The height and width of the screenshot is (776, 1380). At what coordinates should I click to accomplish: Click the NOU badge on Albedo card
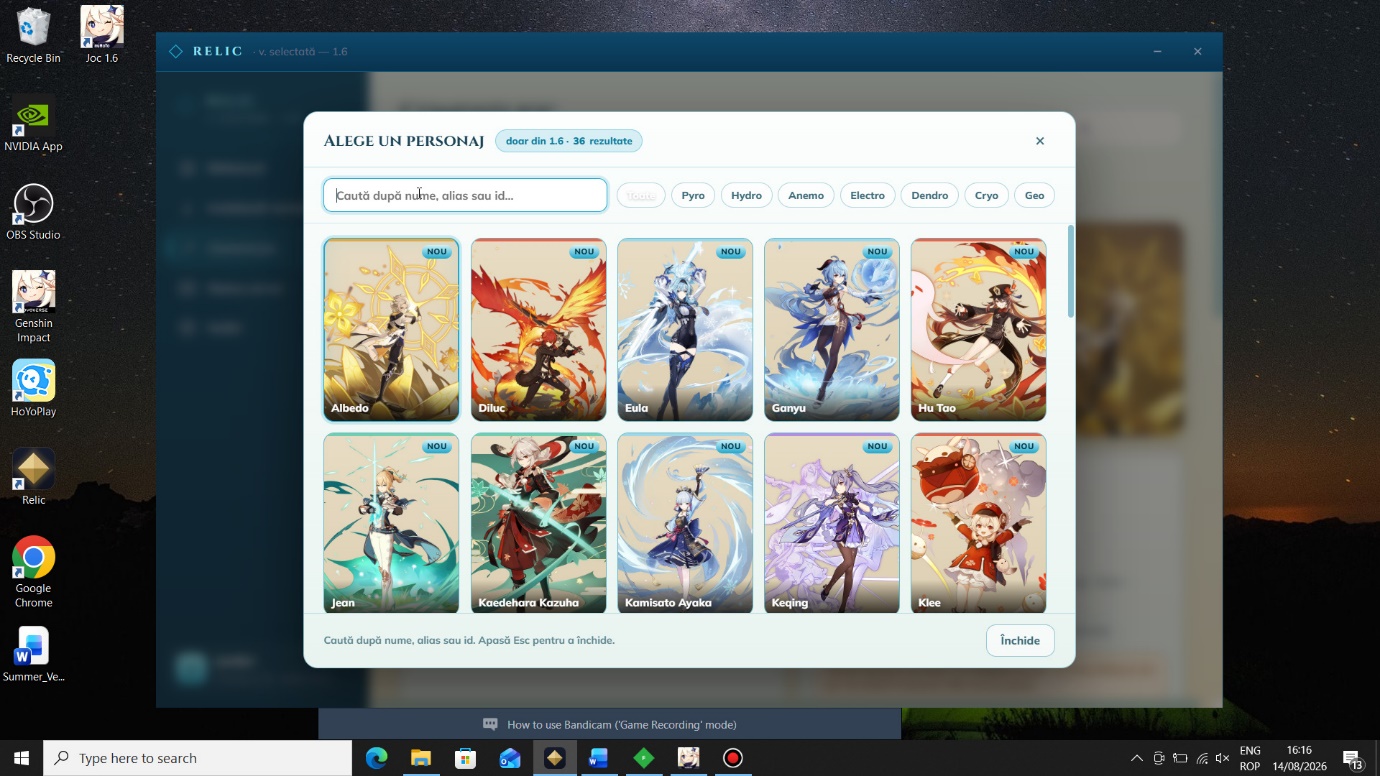click(437, 252)
